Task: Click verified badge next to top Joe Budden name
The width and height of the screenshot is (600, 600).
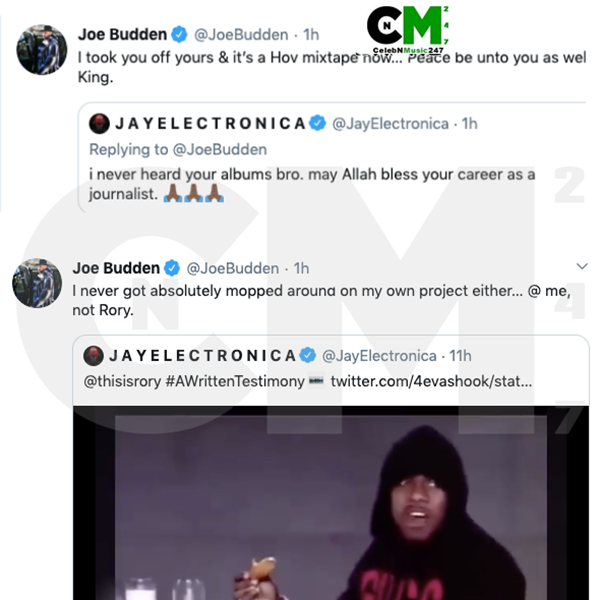Action: click(x=179, y=34)
